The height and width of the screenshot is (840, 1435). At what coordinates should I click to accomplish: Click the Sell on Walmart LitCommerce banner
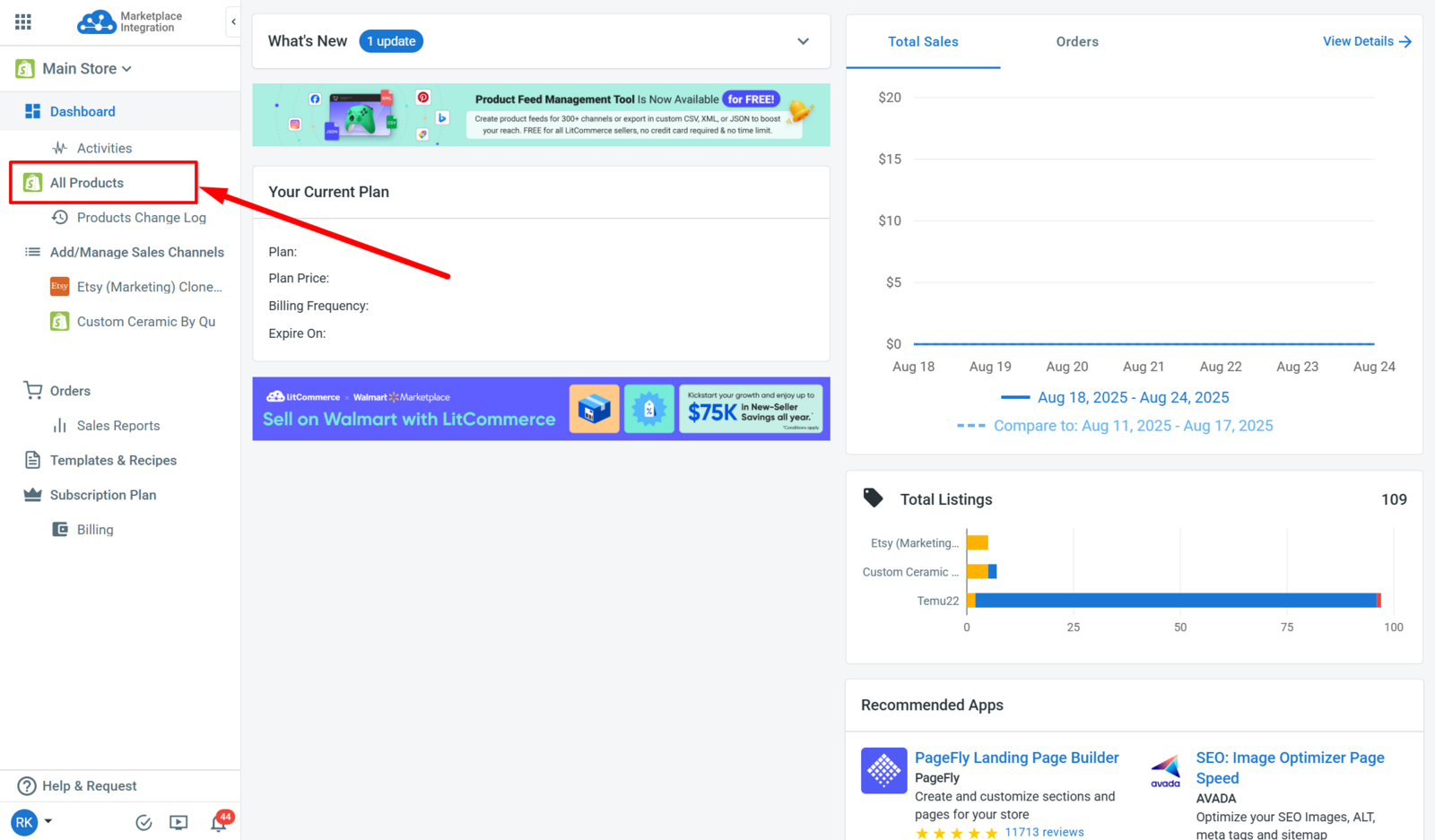tap(541, 409)
